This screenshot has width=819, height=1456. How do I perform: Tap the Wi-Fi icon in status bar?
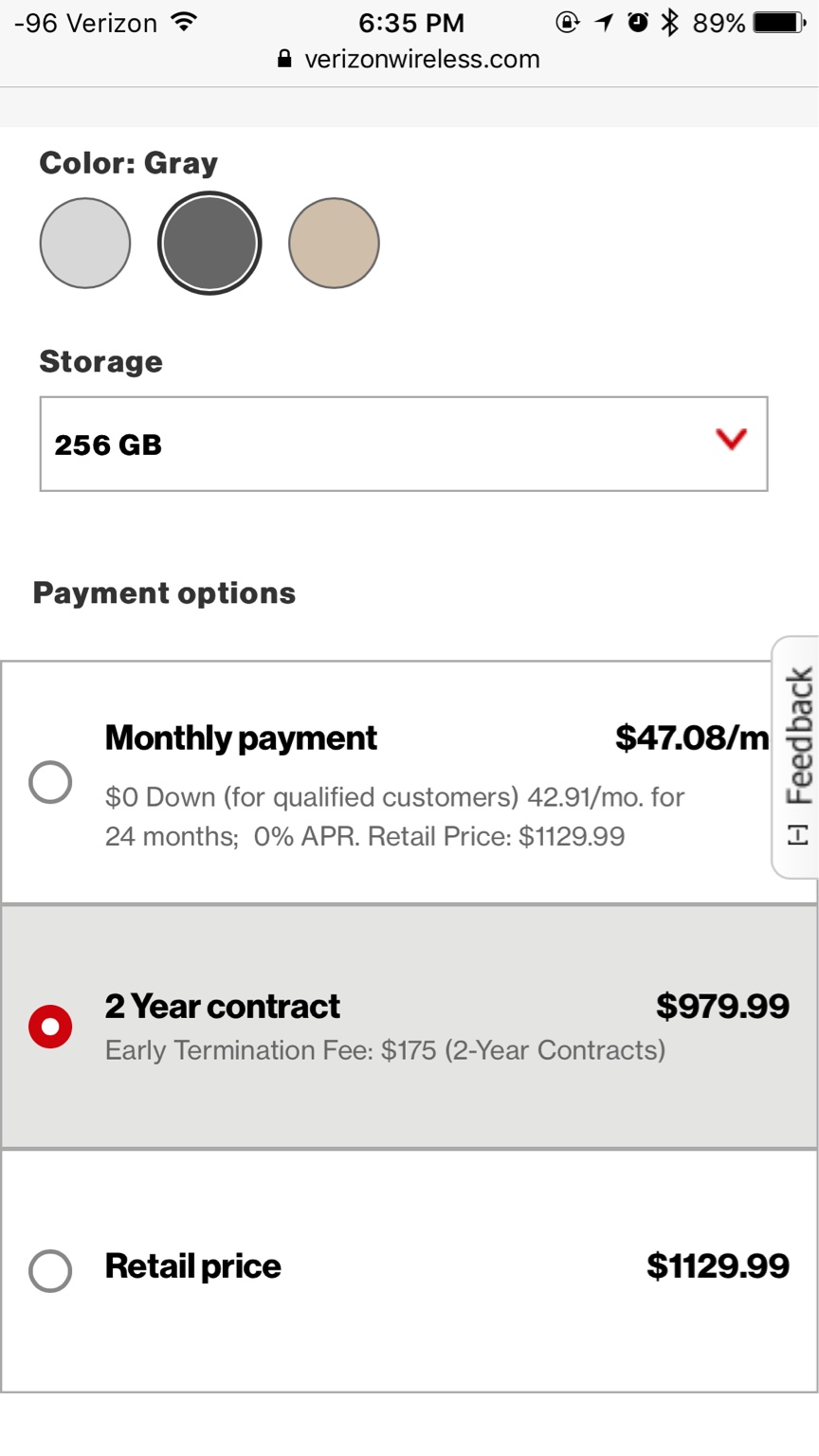(x=185, y=22)
